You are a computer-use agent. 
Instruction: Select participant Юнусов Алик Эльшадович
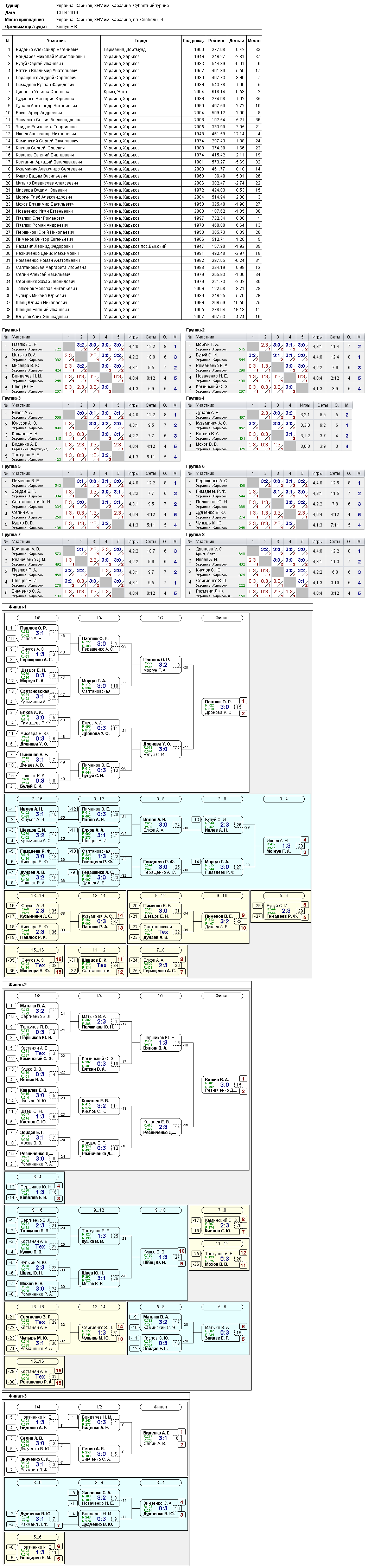coord(42,317)
